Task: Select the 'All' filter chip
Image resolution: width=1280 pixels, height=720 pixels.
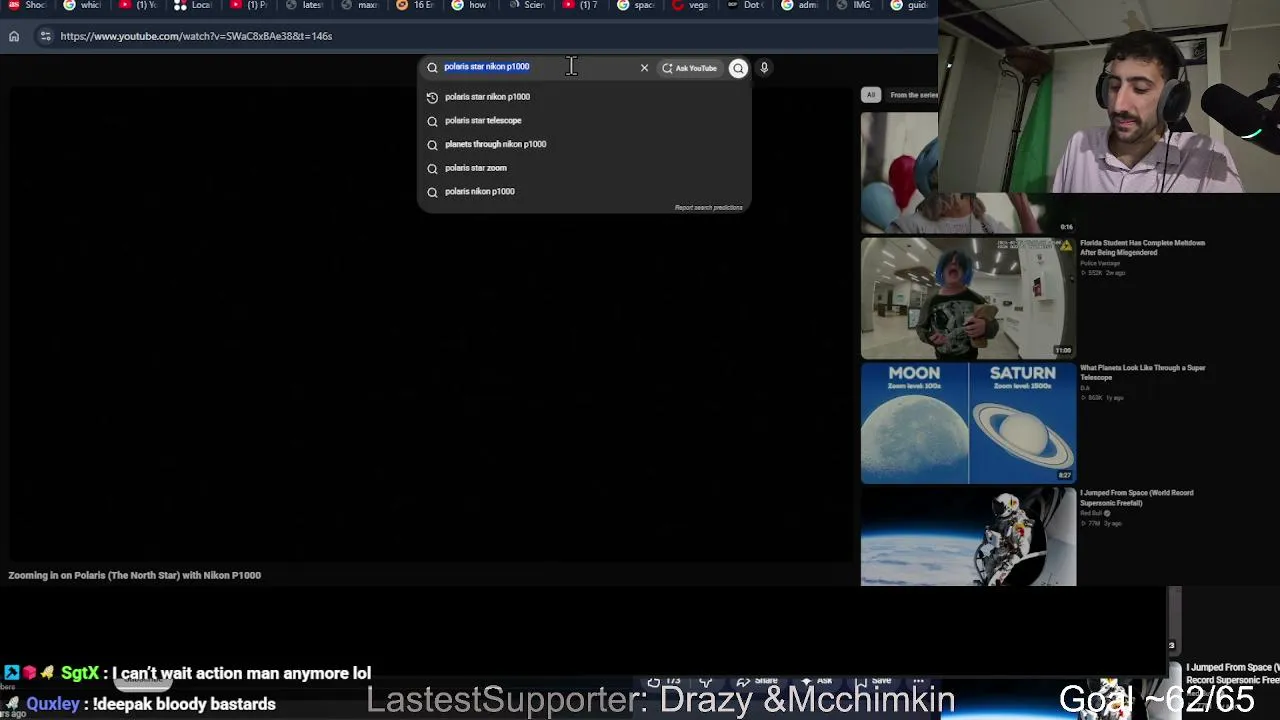Action: pos(871,95)
